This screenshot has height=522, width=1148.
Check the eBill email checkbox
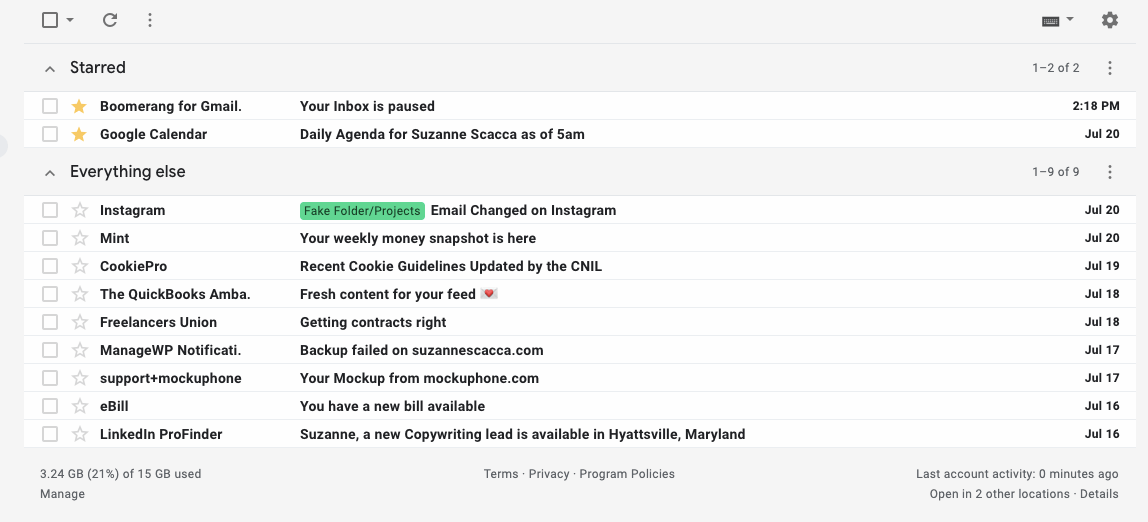(x=50, y=406)
